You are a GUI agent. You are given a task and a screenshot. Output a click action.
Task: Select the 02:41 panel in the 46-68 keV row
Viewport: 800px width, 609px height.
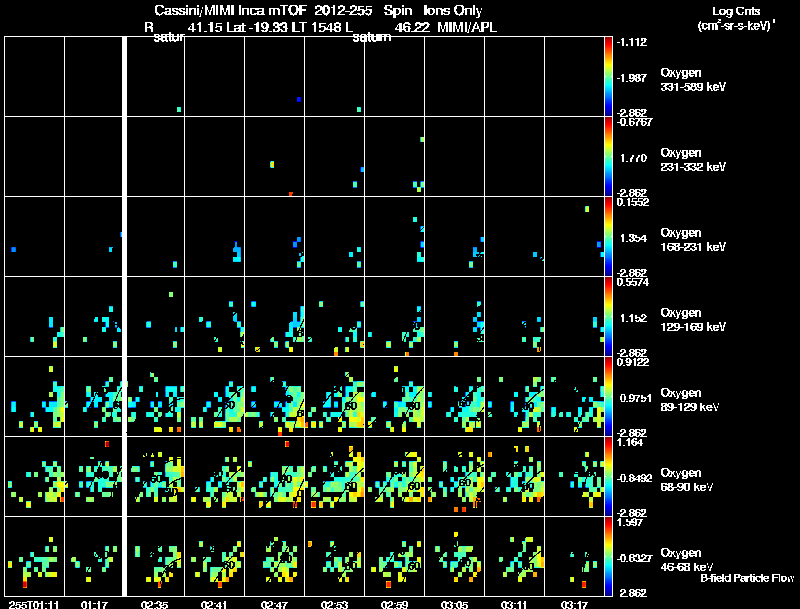214,556
